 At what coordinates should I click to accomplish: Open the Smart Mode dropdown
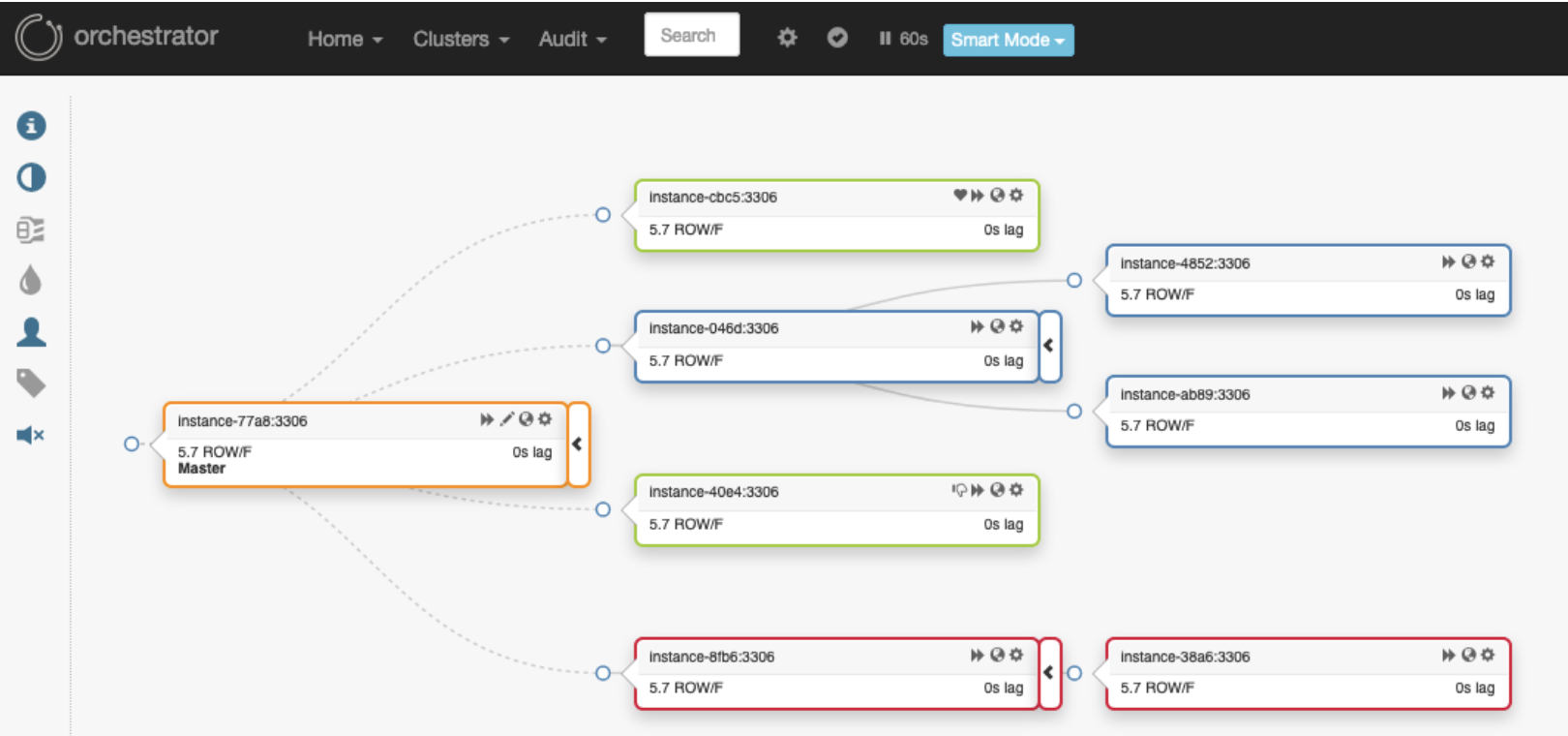[1008, 40]
